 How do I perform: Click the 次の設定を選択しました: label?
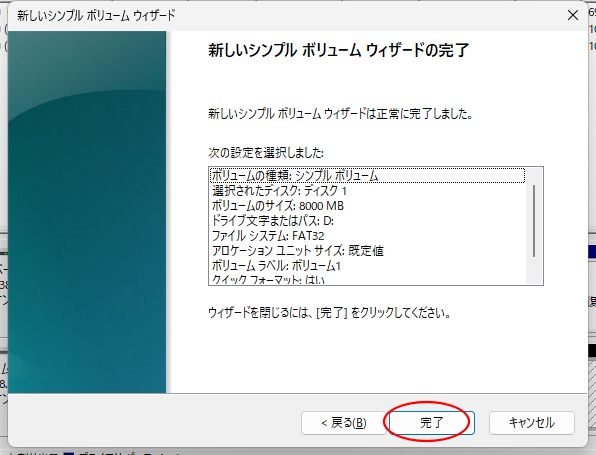[x=266, y=152]
